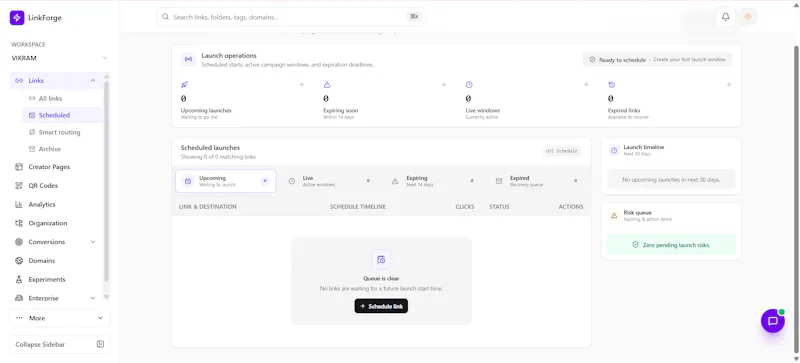Switch to the Upcoming tab
The height and width of the screenshot is (363, 800).
(226, 181)
